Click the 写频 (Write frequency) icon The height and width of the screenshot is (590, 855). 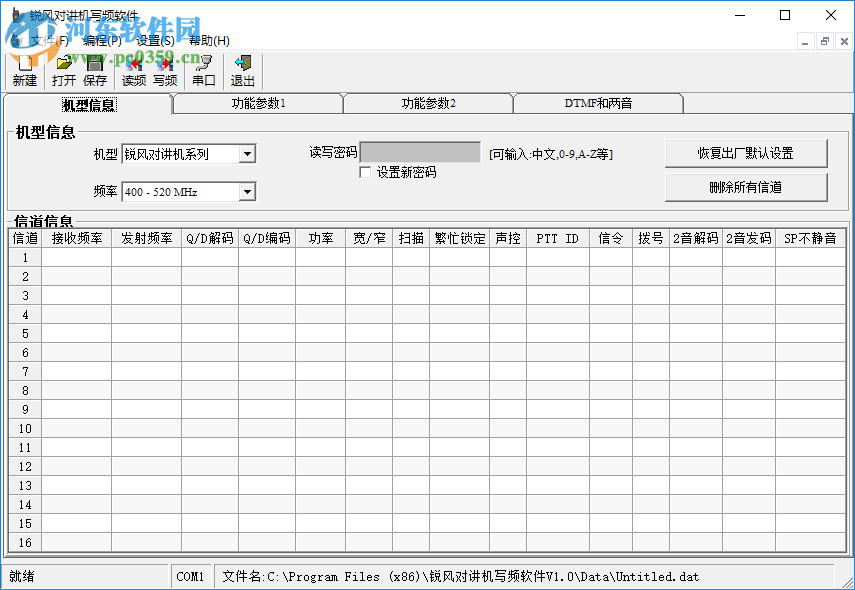click(163, 70)
